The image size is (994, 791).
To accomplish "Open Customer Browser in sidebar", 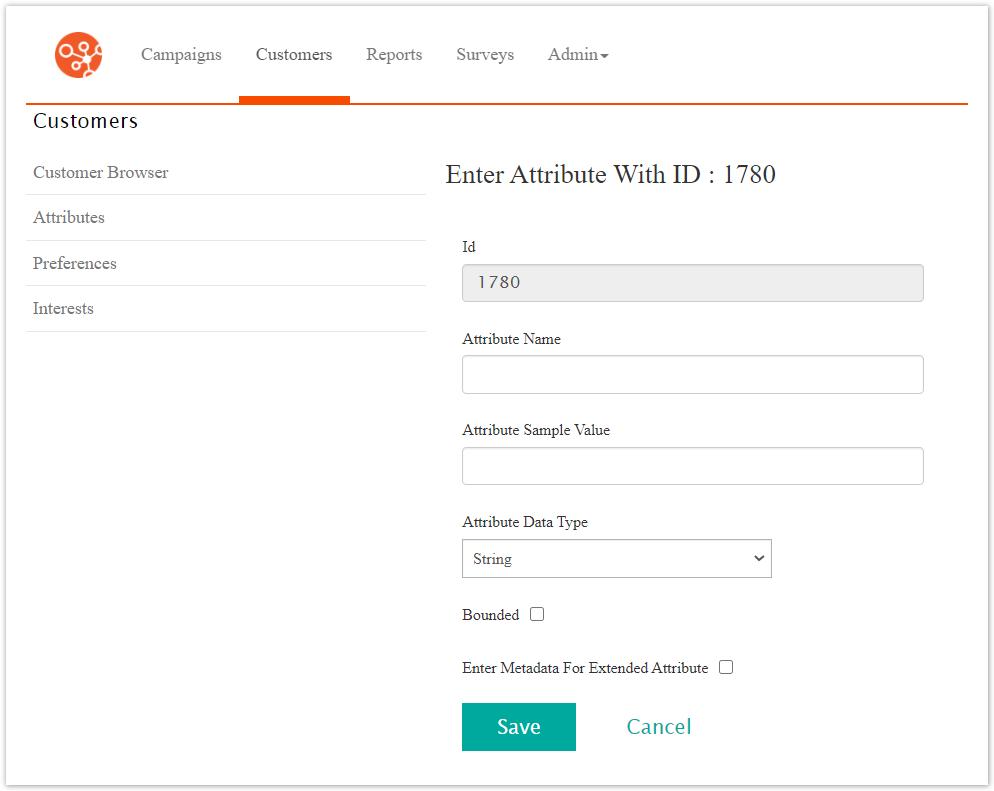I will 101,172.
